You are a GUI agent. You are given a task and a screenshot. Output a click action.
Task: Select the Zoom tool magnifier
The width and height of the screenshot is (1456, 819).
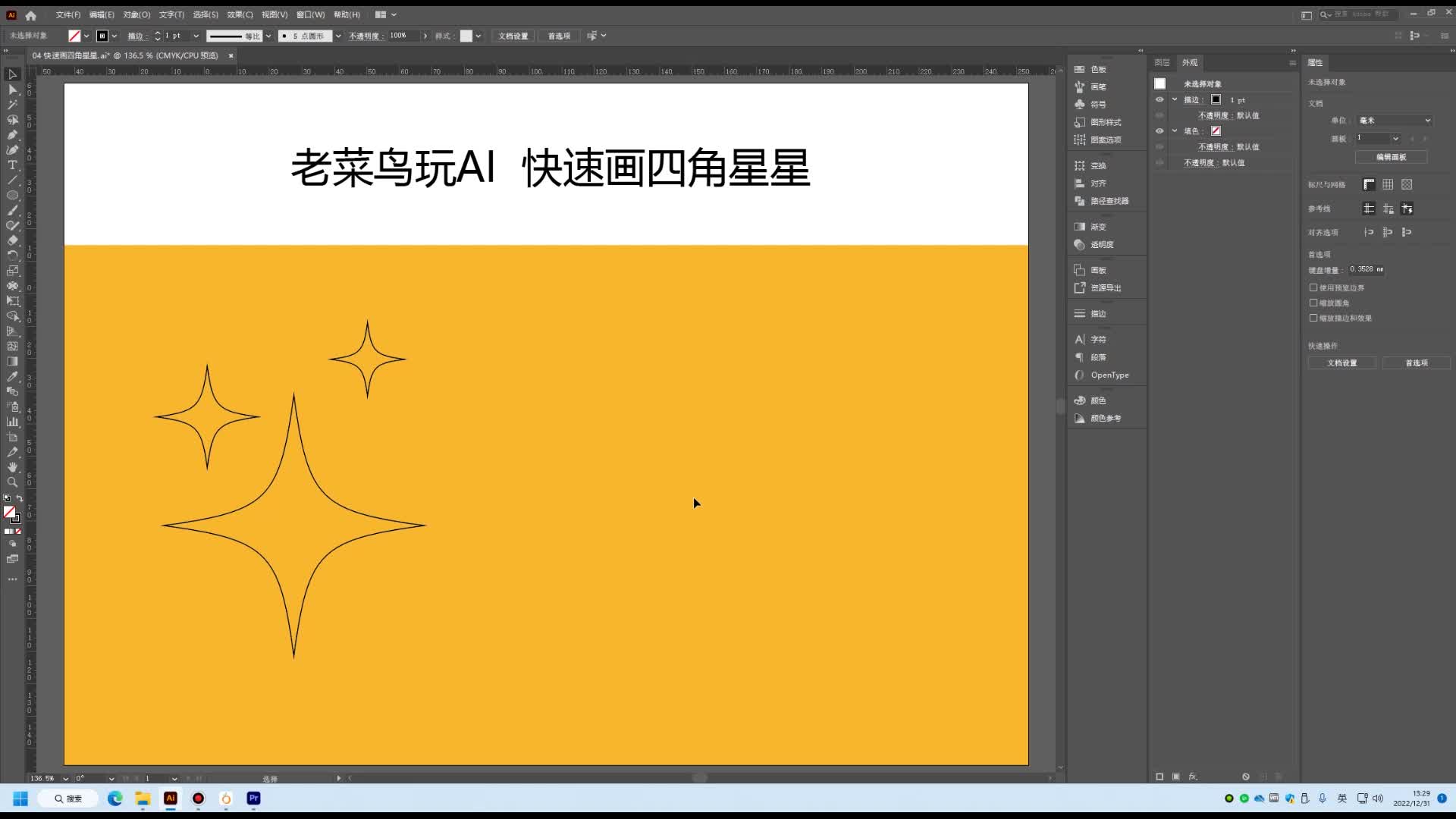[x=12, y=482]
